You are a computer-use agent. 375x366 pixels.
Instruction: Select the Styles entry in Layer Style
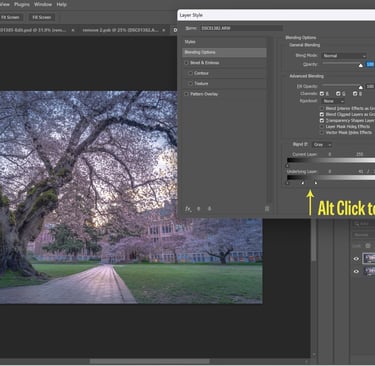coord(224,42)
